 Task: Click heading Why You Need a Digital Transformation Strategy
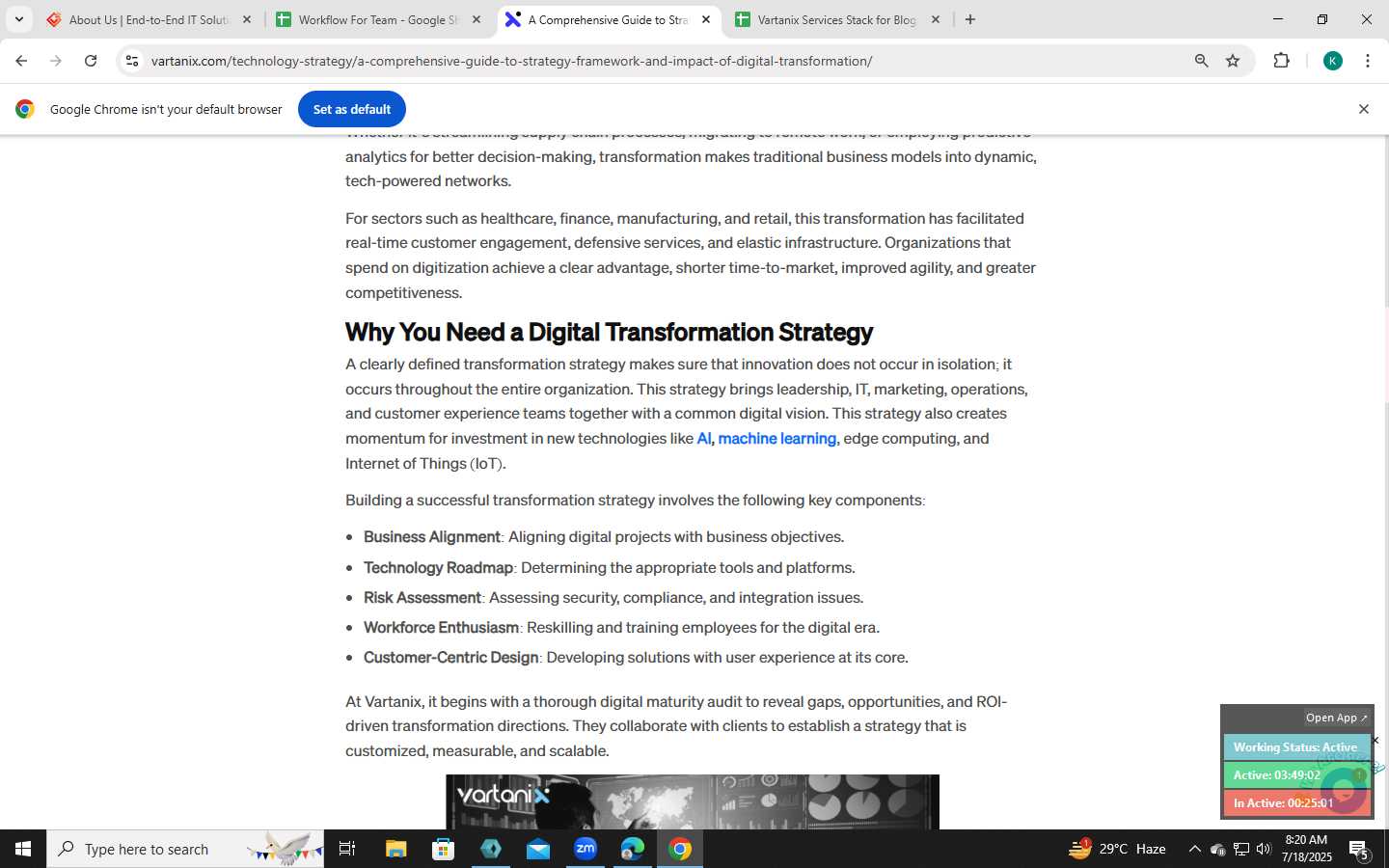point(609,332)
